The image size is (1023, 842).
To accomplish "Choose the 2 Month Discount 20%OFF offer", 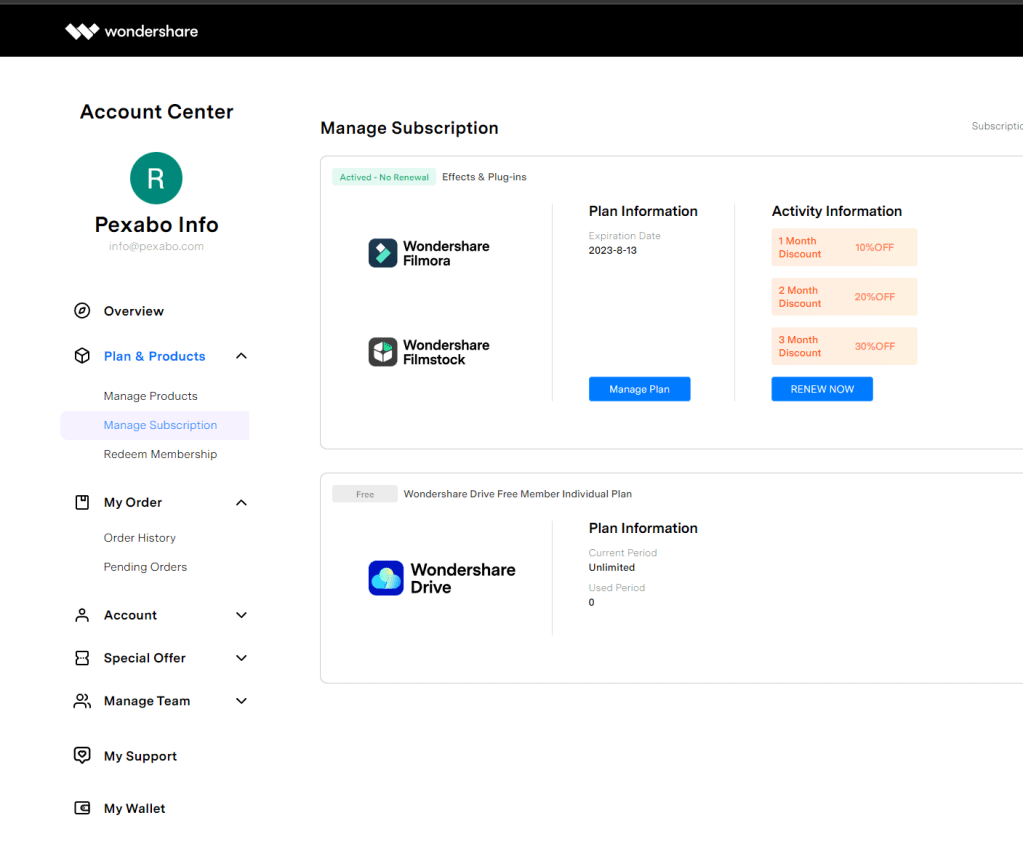I will pyautogui.click(x=844, y=297).
